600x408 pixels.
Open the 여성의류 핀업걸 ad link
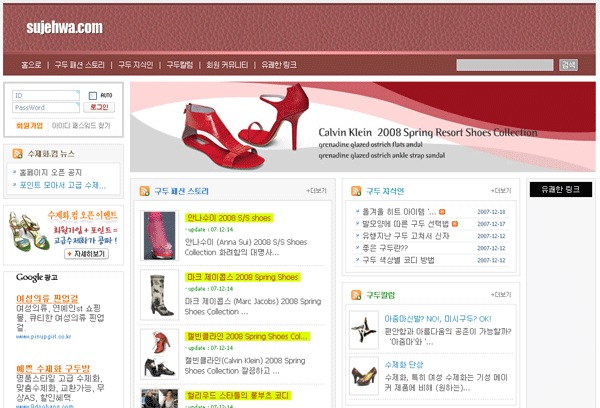[47, 299]
